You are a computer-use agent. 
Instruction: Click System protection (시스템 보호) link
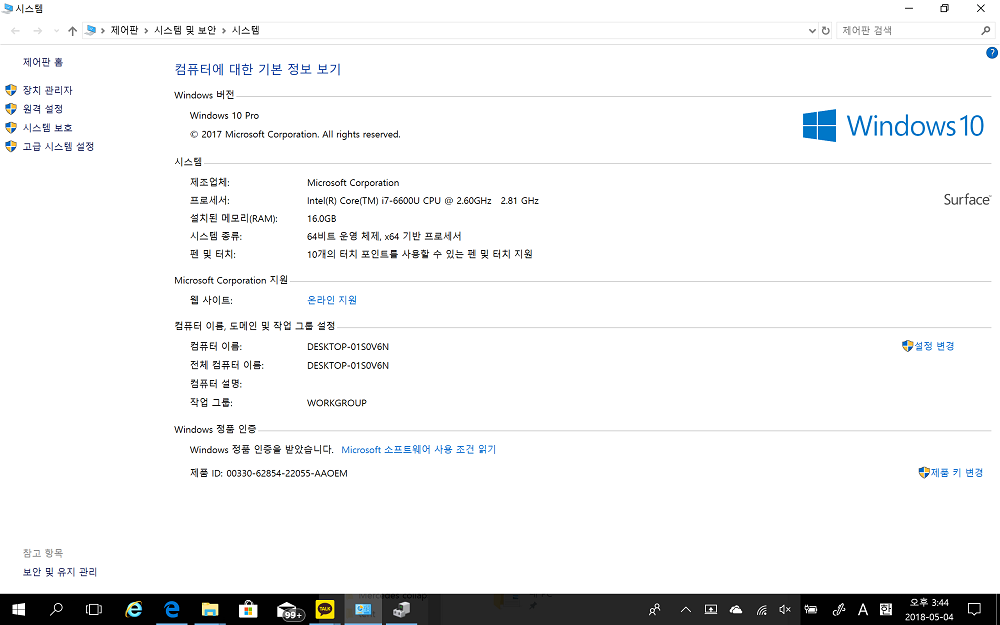47,128
